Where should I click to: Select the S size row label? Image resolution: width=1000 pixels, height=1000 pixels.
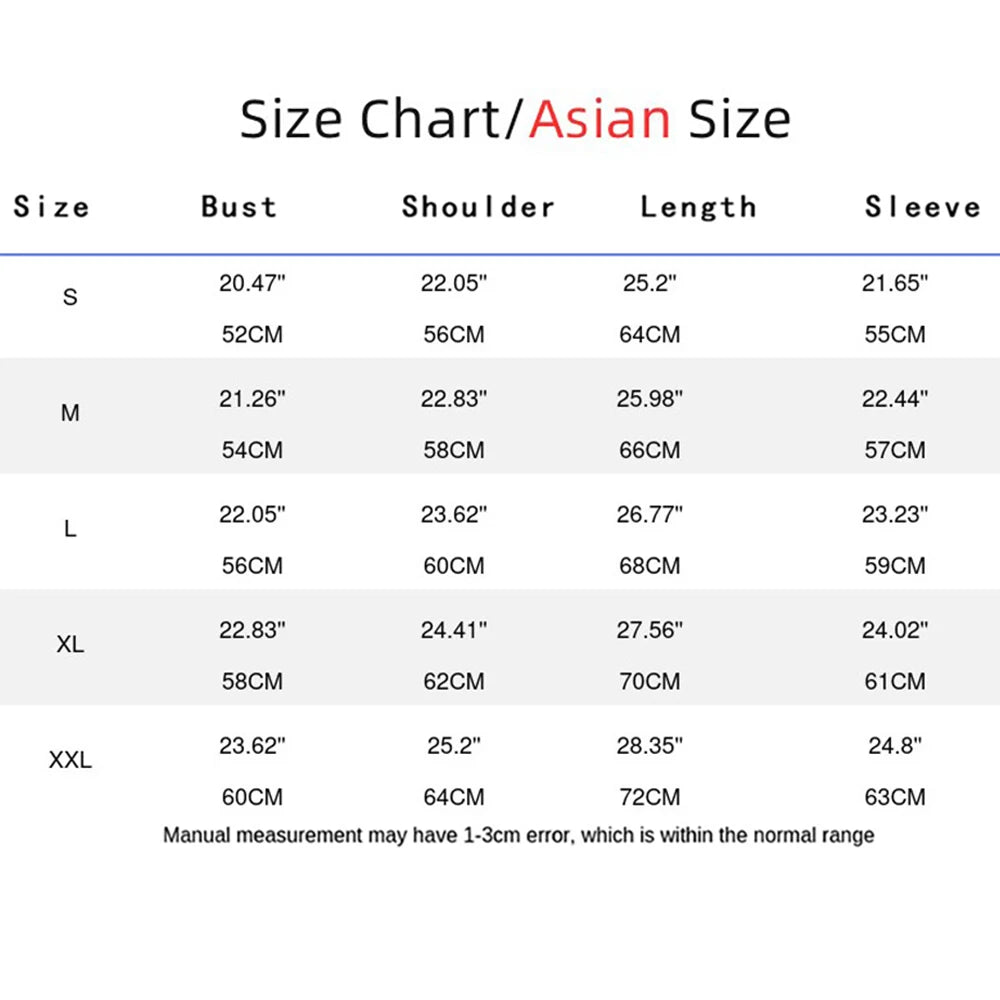(70, 297)
